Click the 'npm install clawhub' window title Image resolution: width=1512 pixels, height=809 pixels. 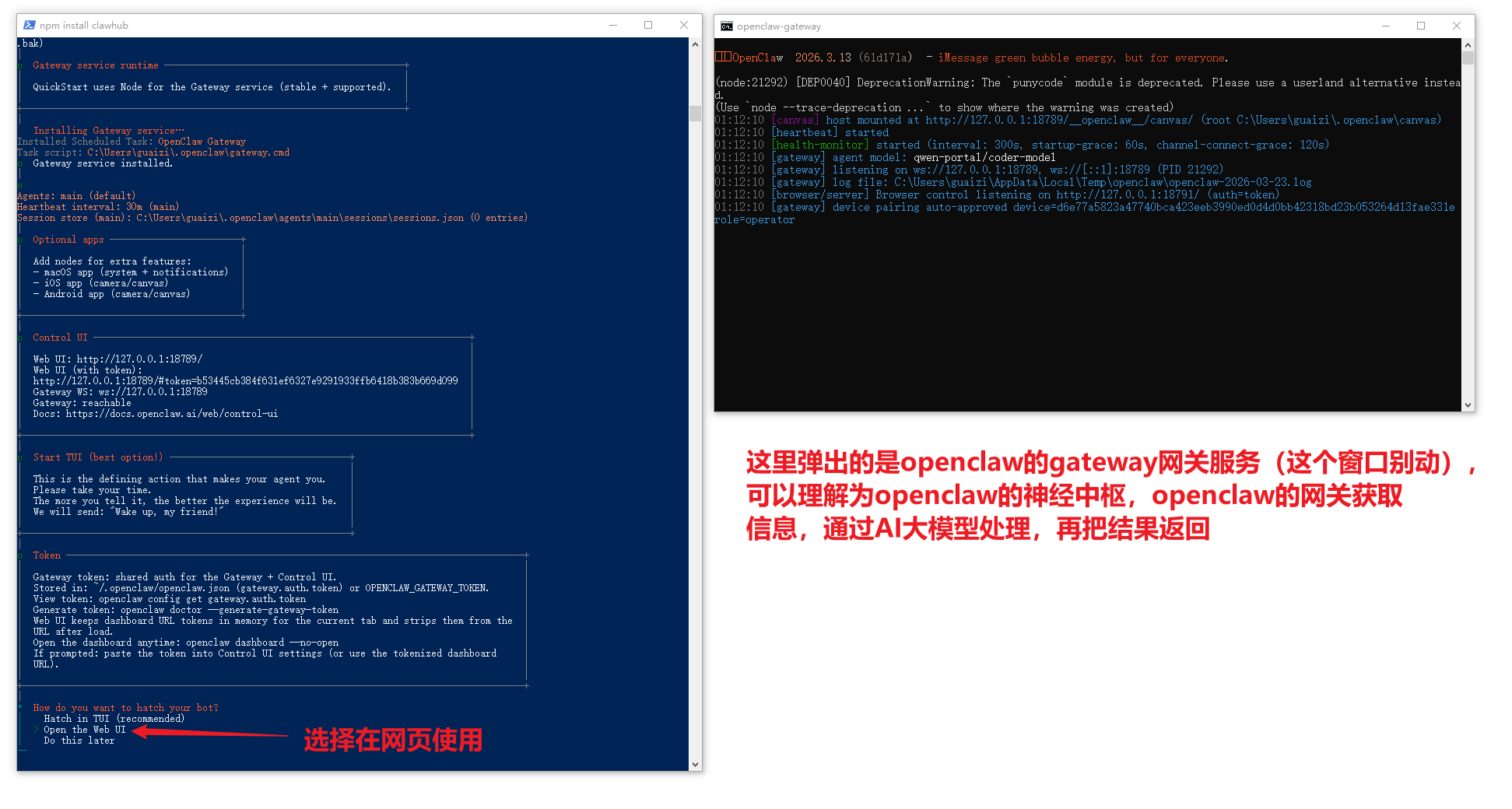pos(84,26)
